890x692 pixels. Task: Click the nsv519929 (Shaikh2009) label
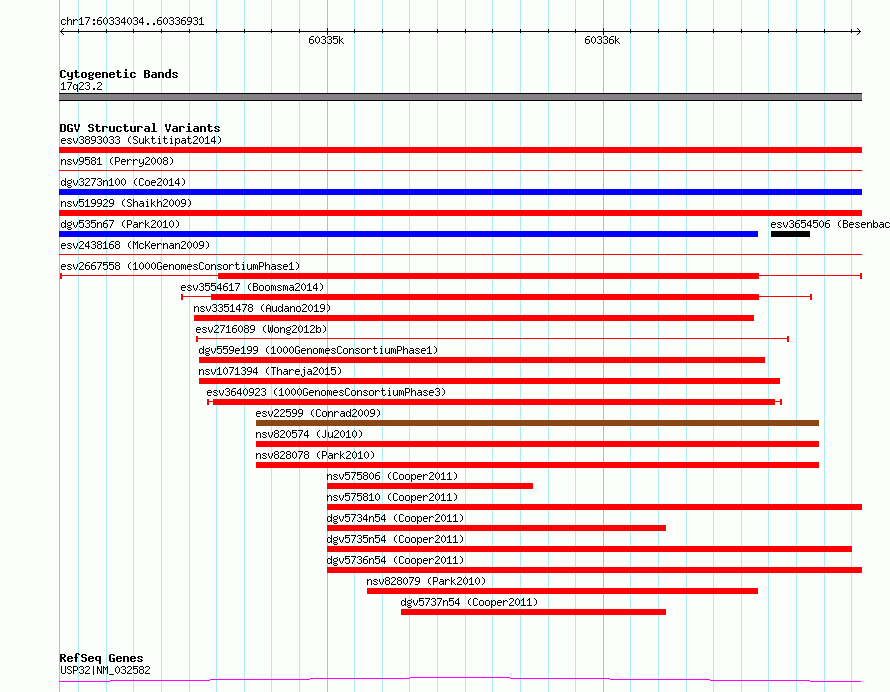tap(126, 203)
